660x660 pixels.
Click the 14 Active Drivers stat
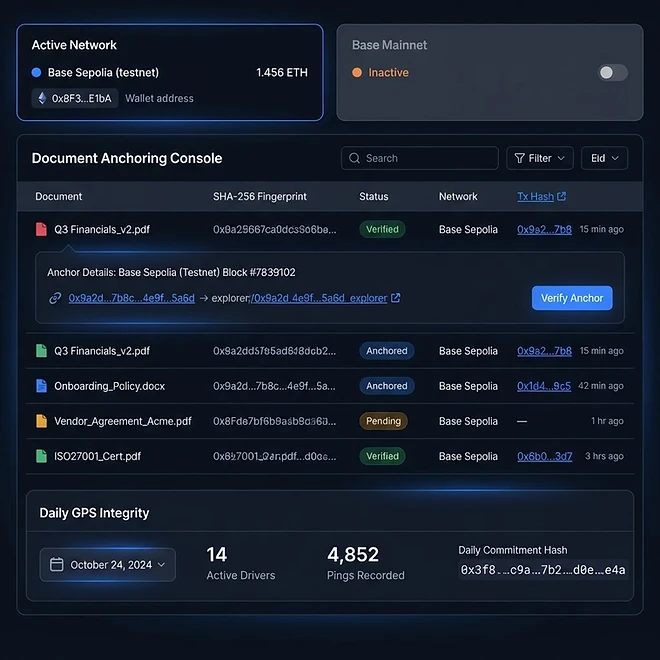[x=241, y=563]
